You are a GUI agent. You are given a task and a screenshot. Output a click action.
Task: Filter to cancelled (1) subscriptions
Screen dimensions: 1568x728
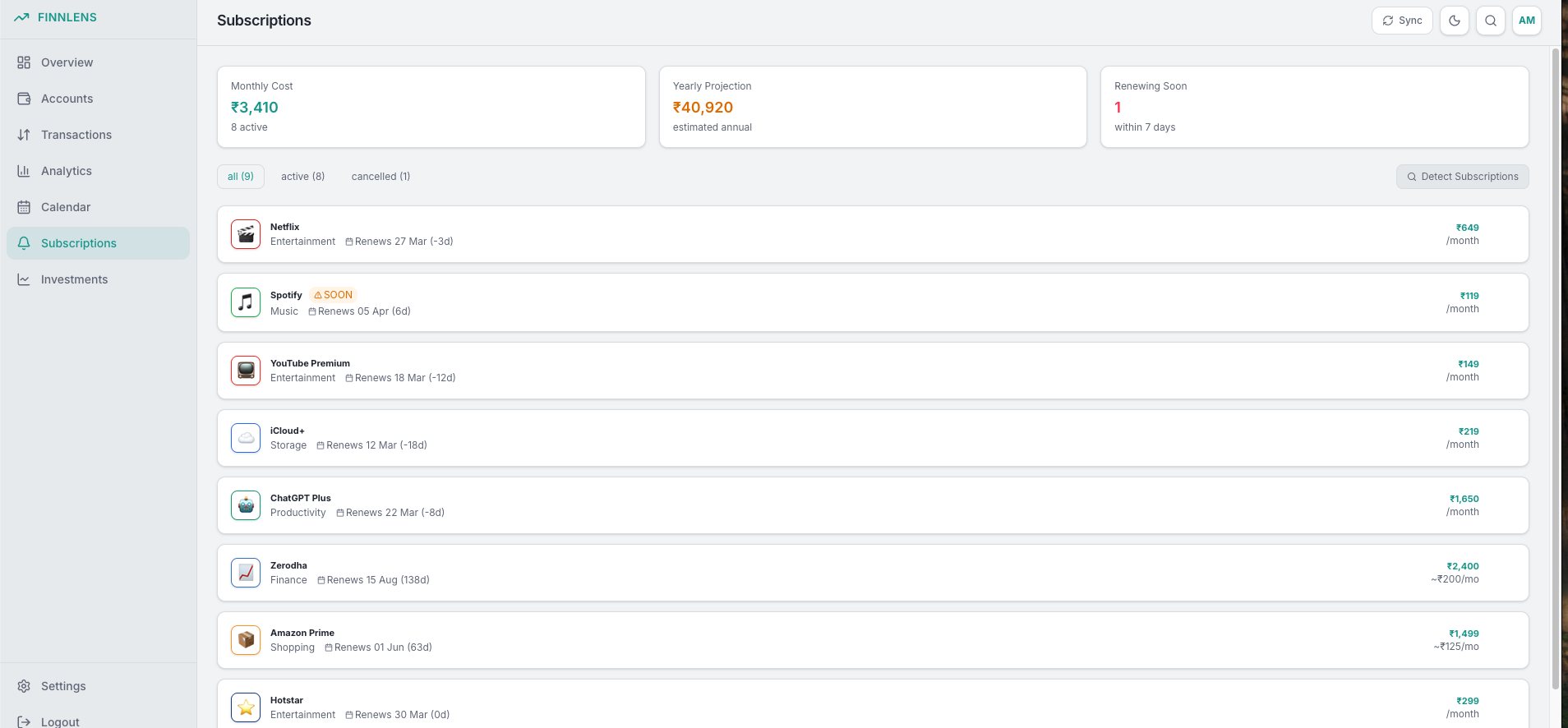380,177
